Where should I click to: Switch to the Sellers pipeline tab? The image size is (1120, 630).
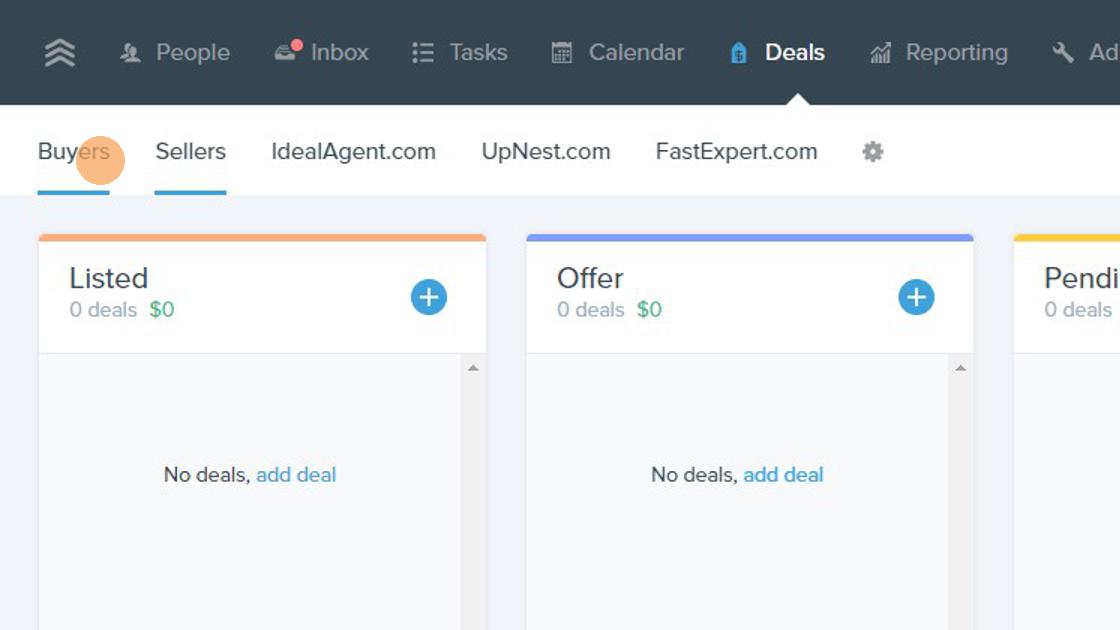(191, 151)
